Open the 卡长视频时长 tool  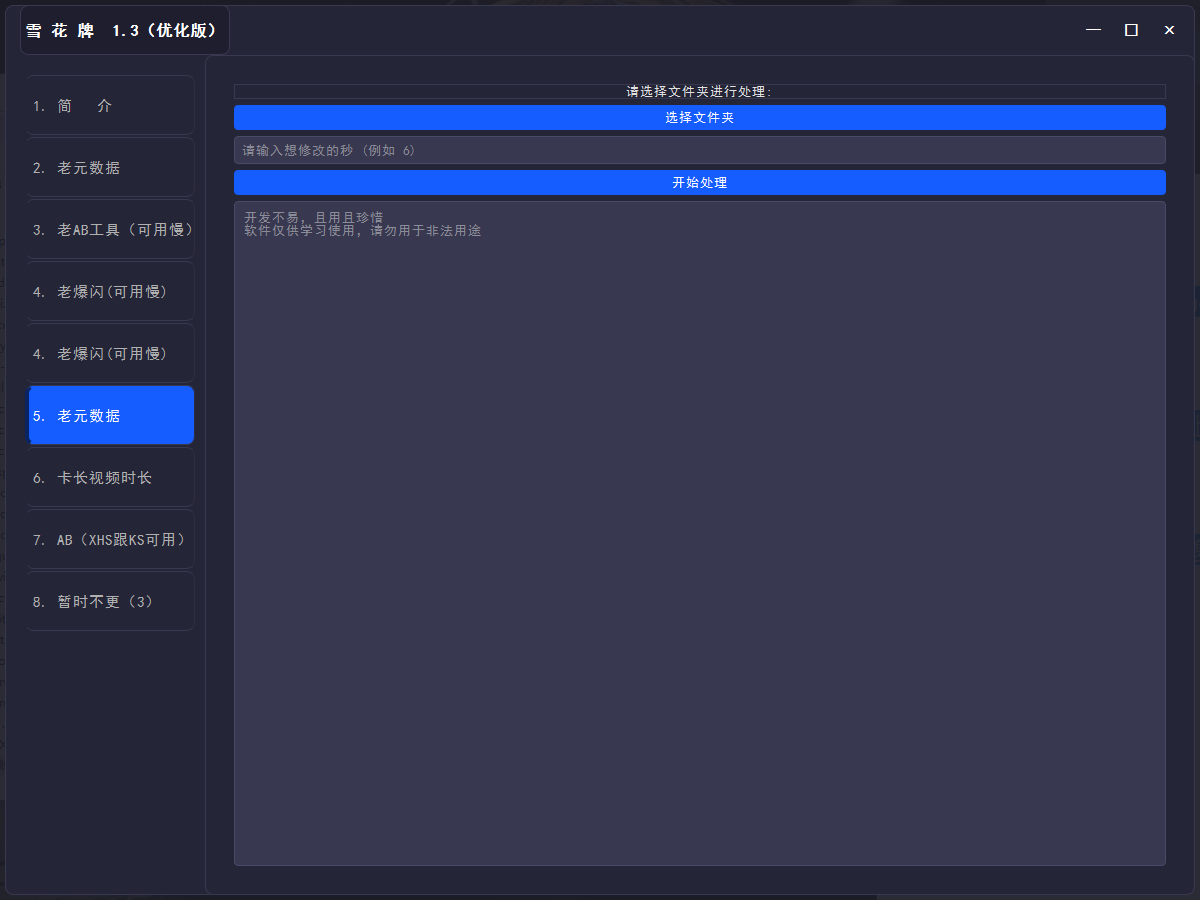[x=110, y=477]
